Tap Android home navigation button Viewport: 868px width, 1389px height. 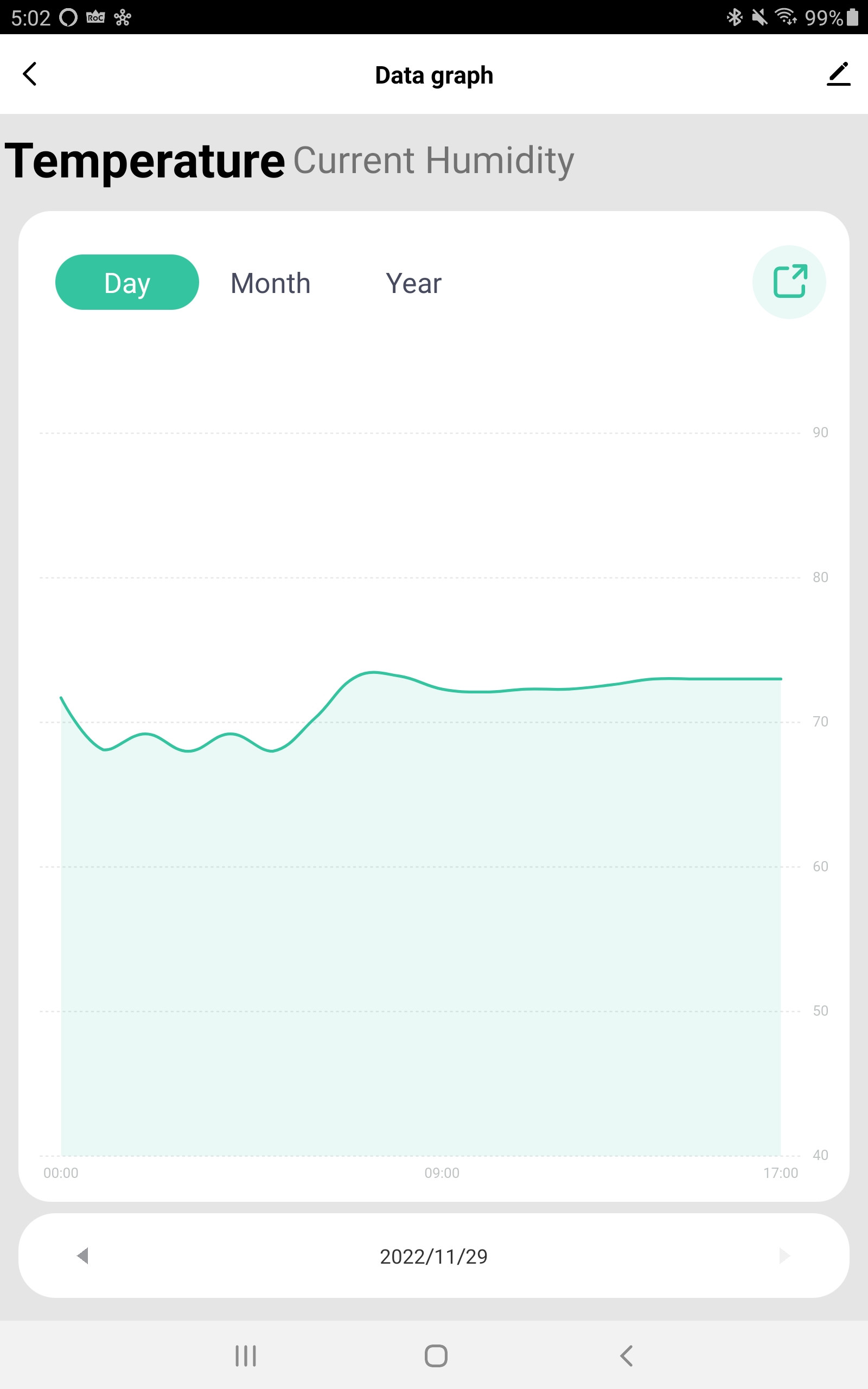[x=436, y=1356]
